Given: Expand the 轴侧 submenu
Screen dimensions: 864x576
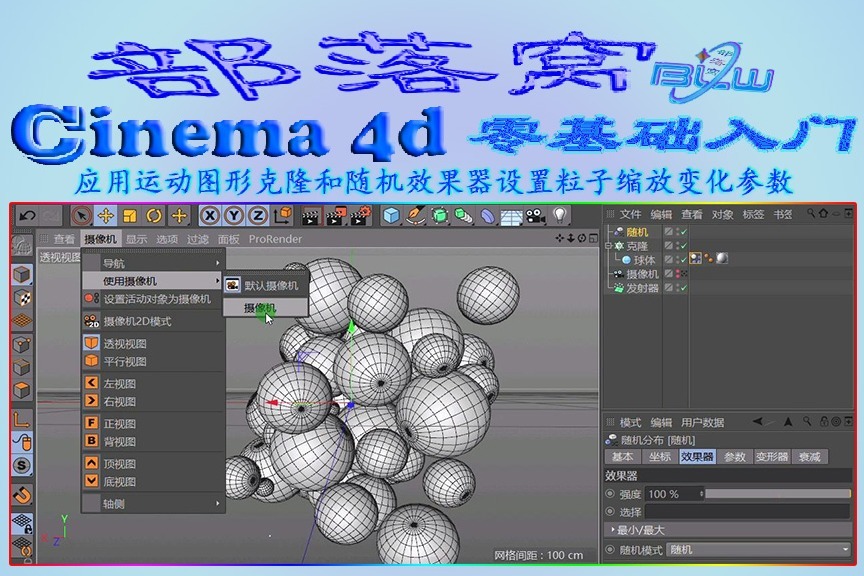Looking at the screenshot, I should tap(154, 503).
